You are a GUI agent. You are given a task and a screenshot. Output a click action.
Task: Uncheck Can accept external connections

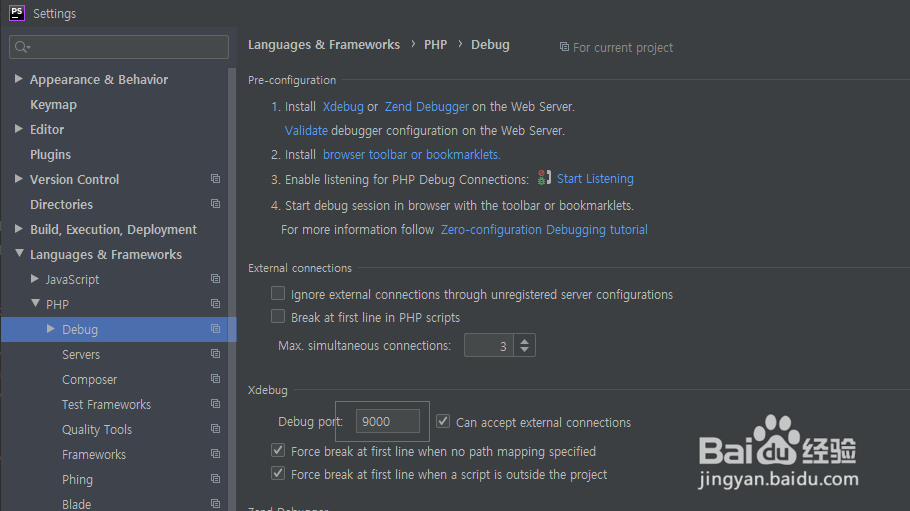(x=443, y=421)
